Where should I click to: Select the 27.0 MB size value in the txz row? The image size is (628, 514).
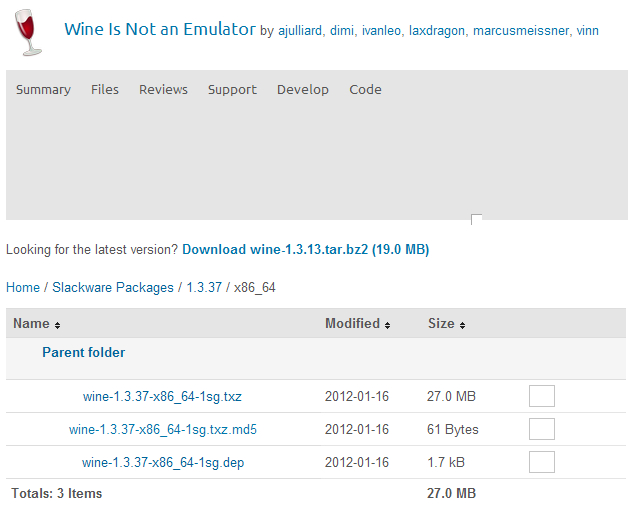click(x=451, y=397)
